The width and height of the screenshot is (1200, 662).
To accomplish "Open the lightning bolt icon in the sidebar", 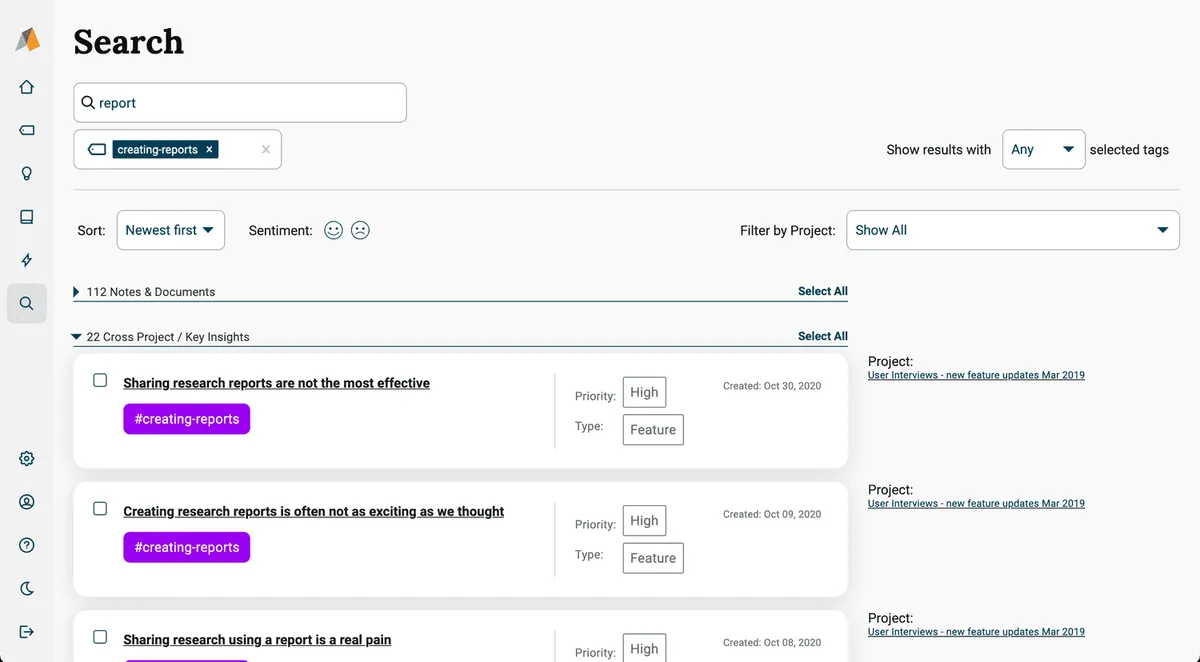I will [27, 260].
